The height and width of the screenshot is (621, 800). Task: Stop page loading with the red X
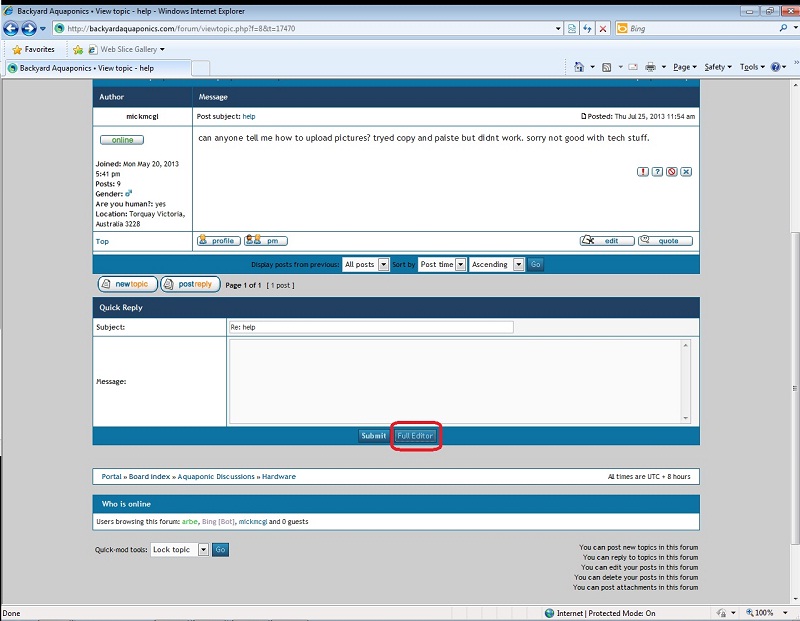click(601, 29)
